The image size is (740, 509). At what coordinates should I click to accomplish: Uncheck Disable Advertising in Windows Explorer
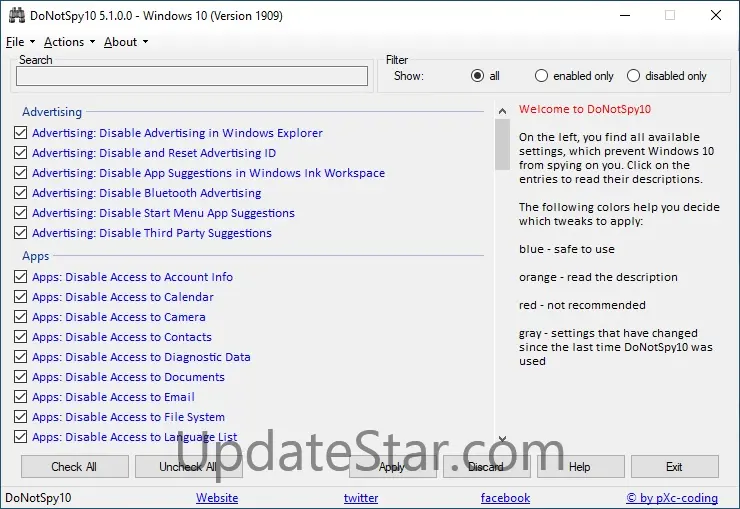tap(20, 133)
